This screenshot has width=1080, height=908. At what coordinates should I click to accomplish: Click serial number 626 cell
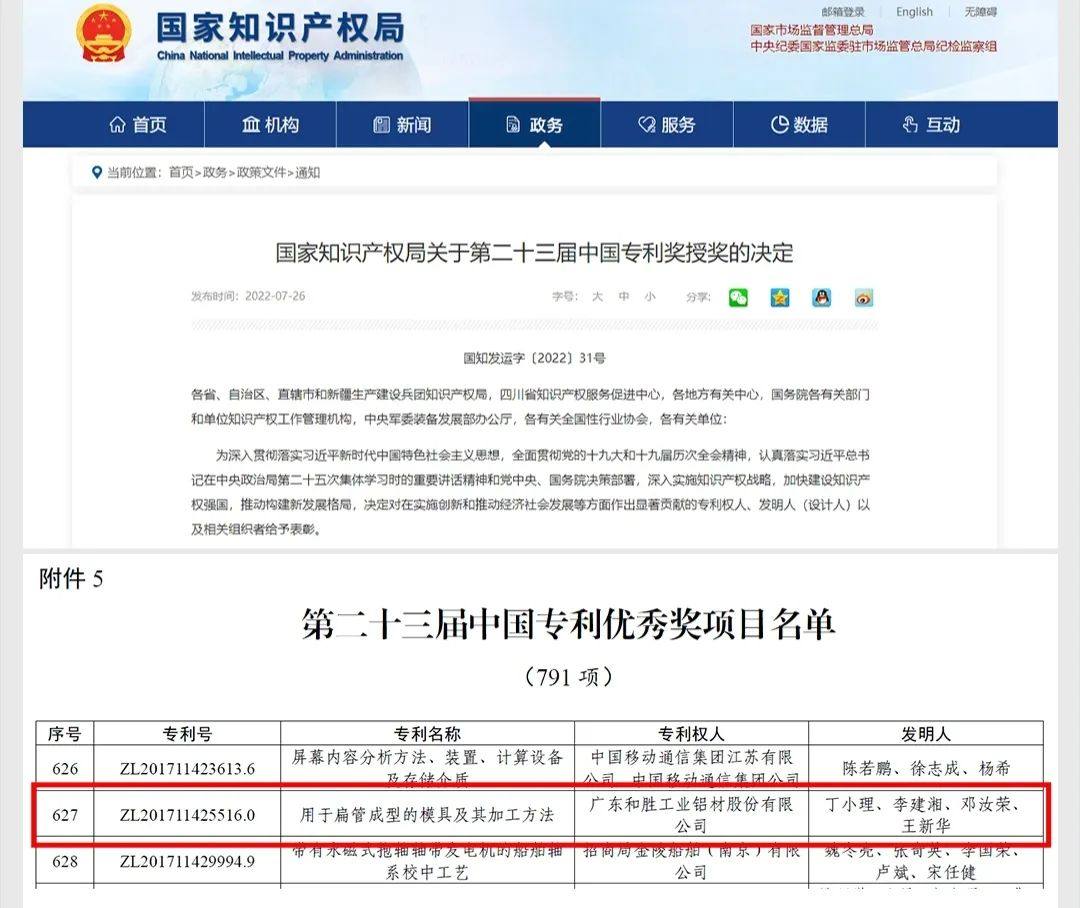[x=65, y=768]
